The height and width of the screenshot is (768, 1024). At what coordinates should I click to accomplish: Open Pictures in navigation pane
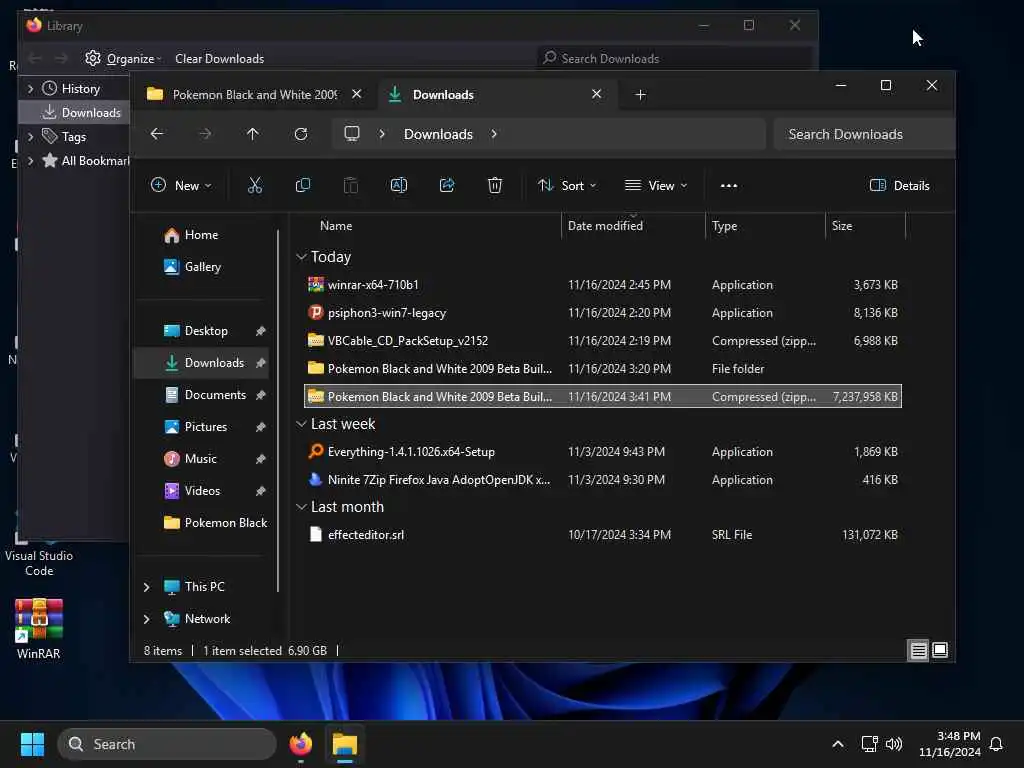206,426
